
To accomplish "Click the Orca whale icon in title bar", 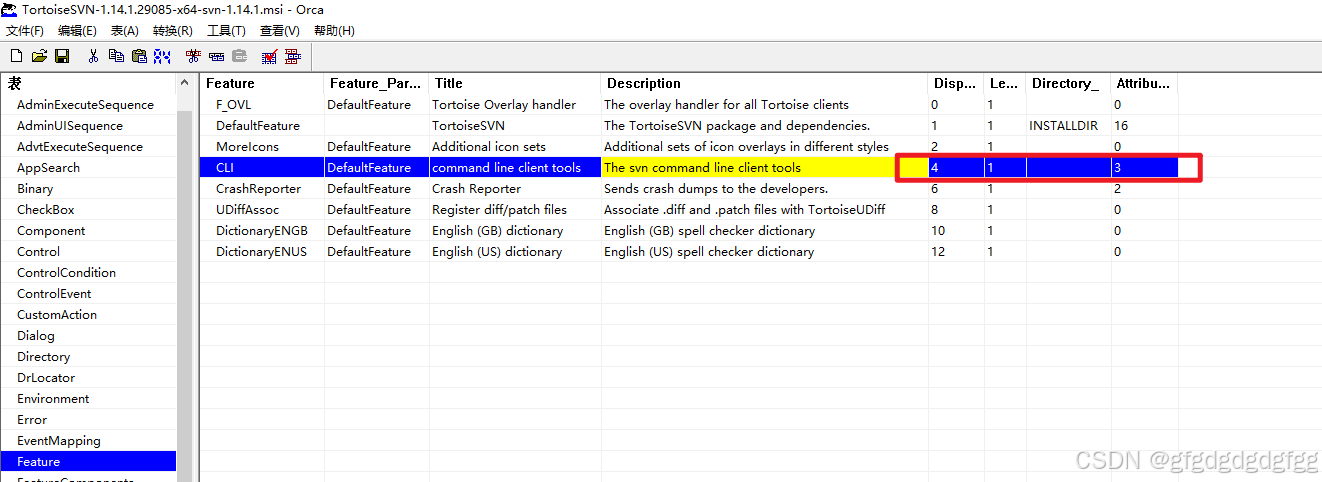I will pos(10,9).
